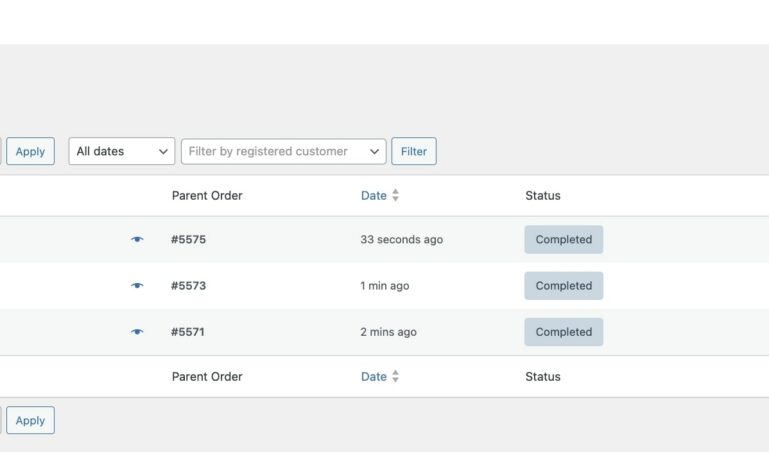Click the sort arrows beside bottom Date header
769x452 pixels.
tap(396, 377)
